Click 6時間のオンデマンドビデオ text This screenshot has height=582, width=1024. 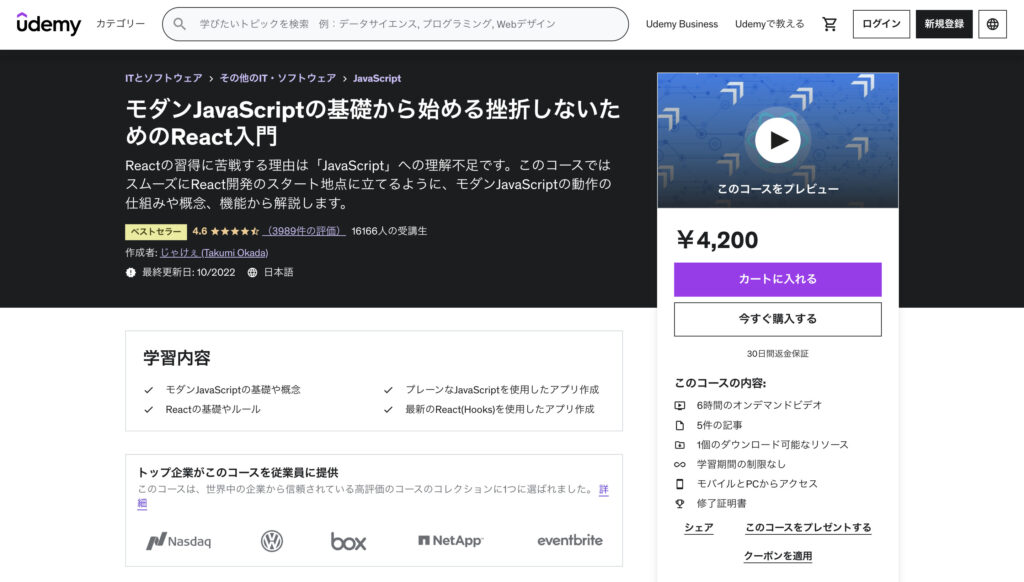pyautogui.click(x=759, y=405)
